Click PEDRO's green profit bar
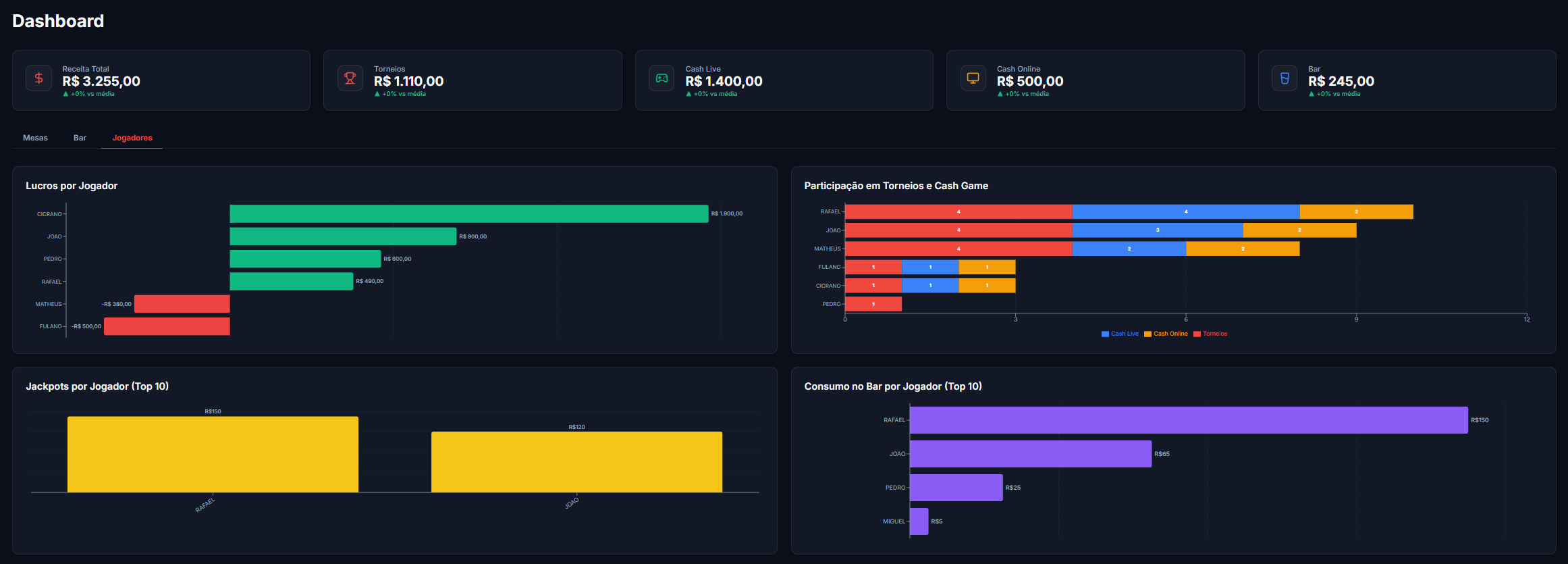This screenshot has height=564, width=1568. point(305,259)
